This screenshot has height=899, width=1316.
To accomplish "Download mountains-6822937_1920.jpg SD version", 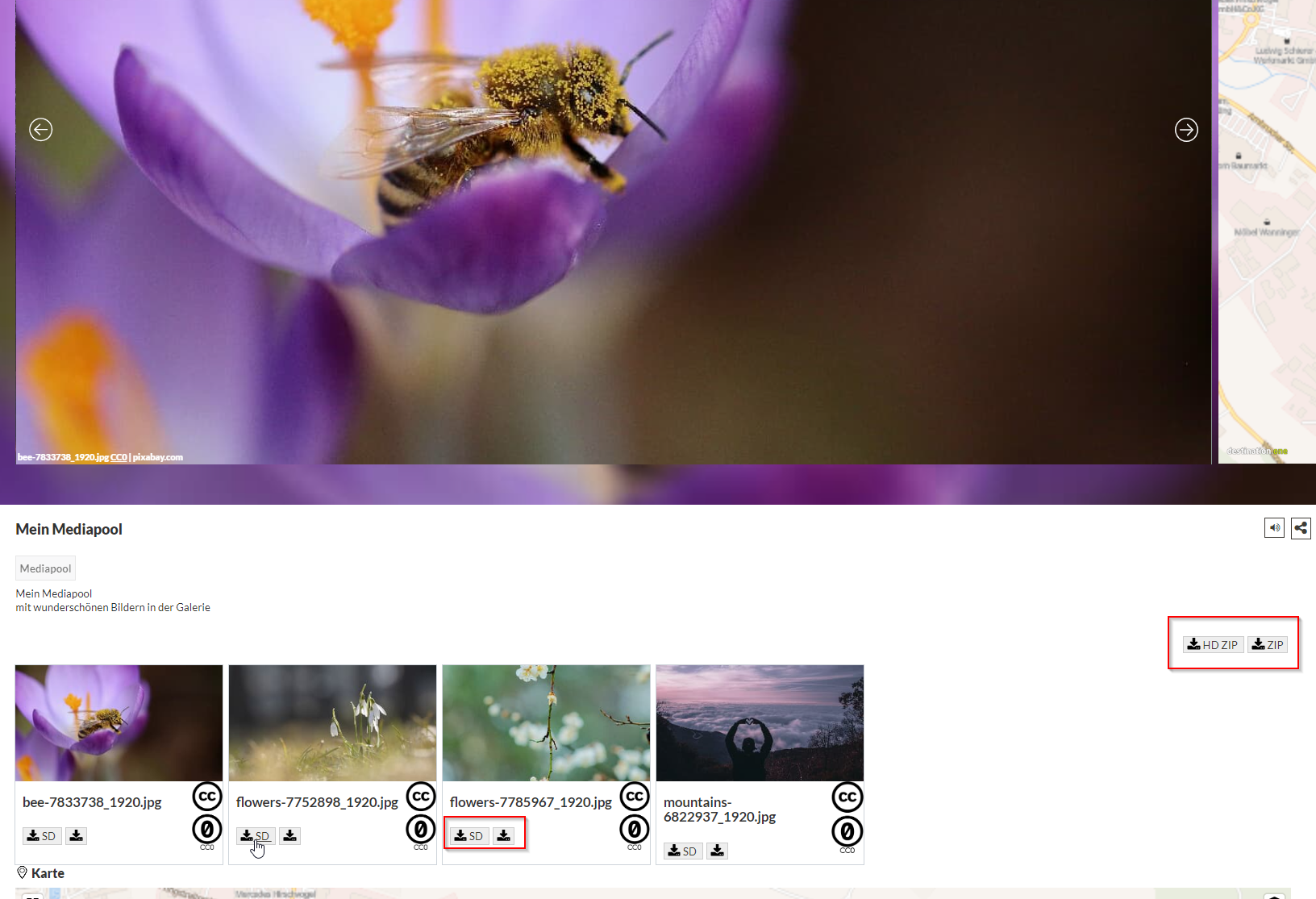I will (x=682, y=851).
